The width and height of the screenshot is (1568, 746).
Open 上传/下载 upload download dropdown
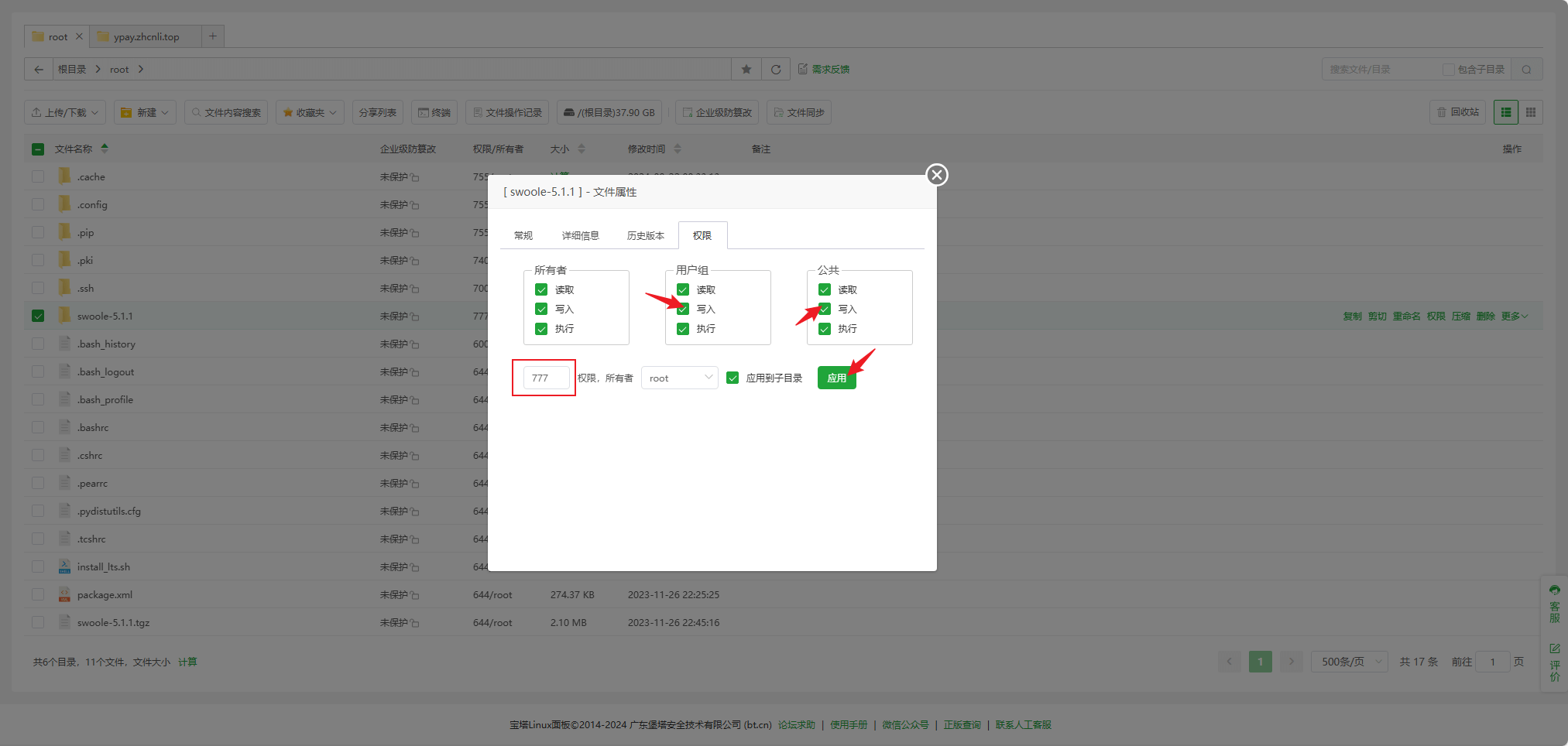tap(65, 112)
